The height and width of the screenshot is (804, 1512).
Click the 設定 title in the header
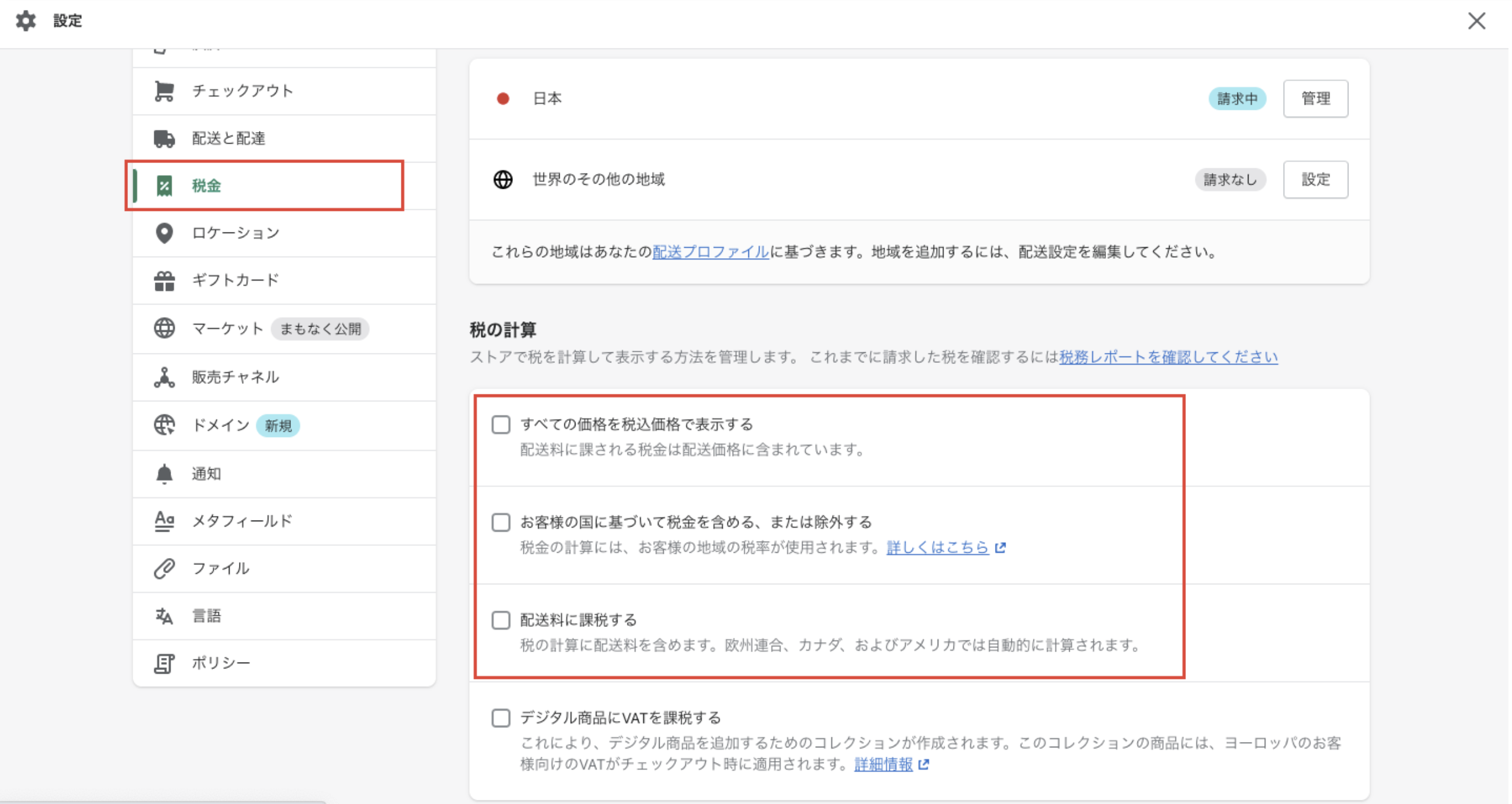click(x=68, y=21)
